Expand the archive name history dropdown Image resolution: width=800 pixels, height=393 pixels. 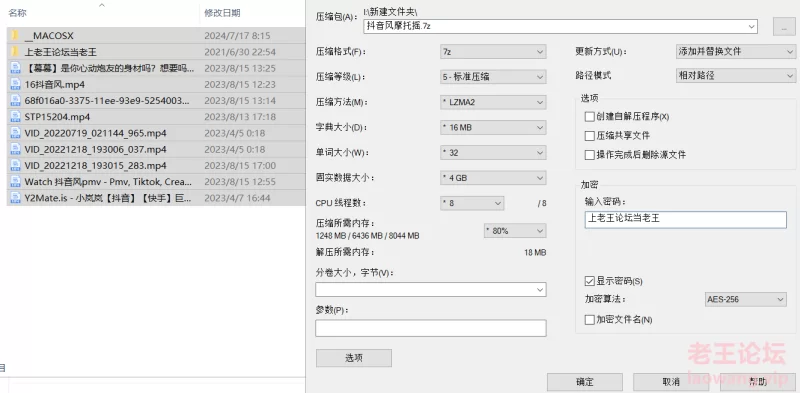point(752,26)
